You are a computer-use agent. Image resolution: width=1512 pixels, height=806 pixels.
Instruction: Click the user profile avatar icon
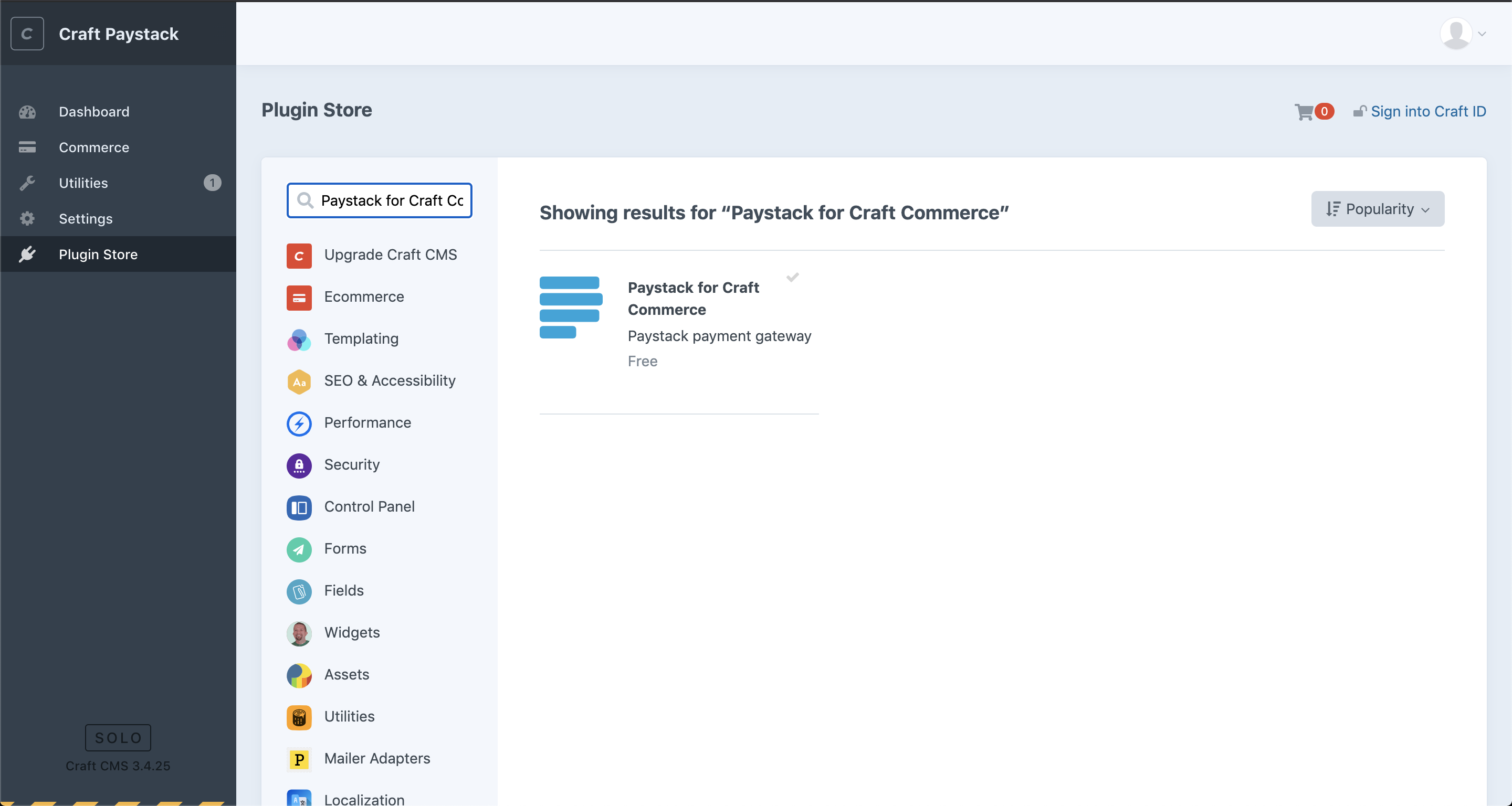[1456, 33]
